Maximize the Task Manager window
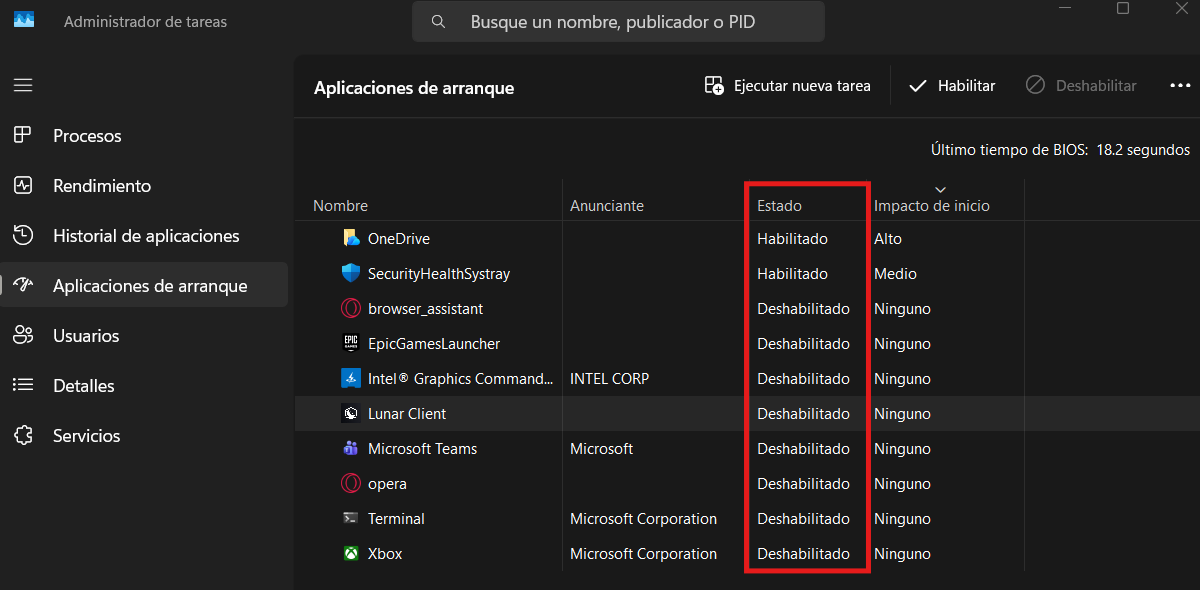Viewport: 1200px width, 590px height. click(1123, 9)
